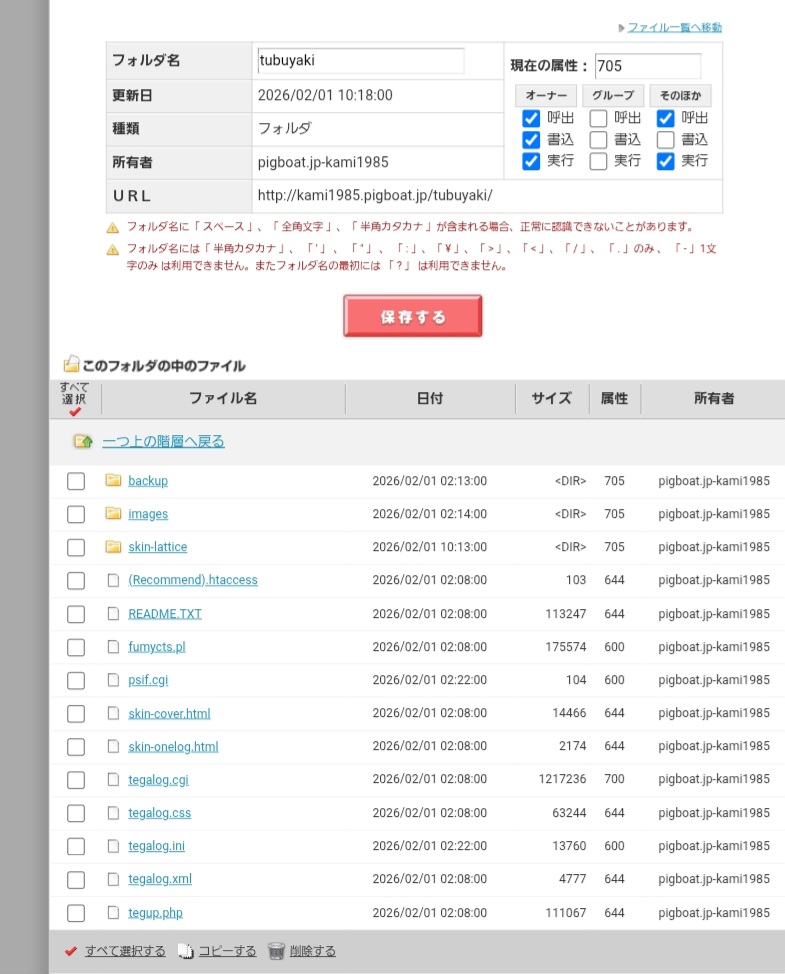Click the up-one-level folder arrow icon
The height and width of the screenshot is (974, 785).
point(83,441)
